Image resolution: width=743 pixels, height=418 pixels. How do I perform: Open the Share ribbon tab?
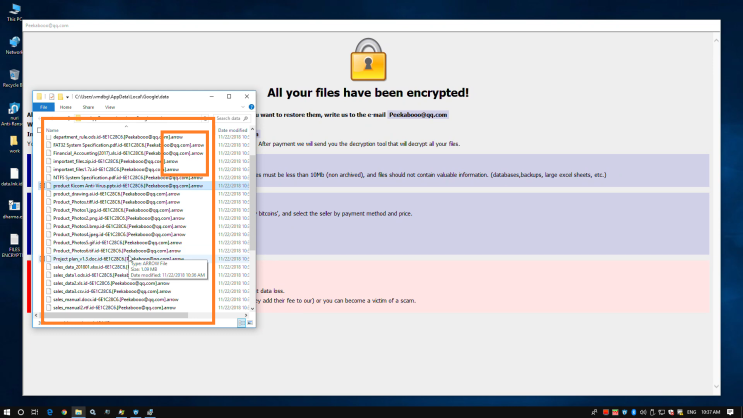(x=88, y=107)
